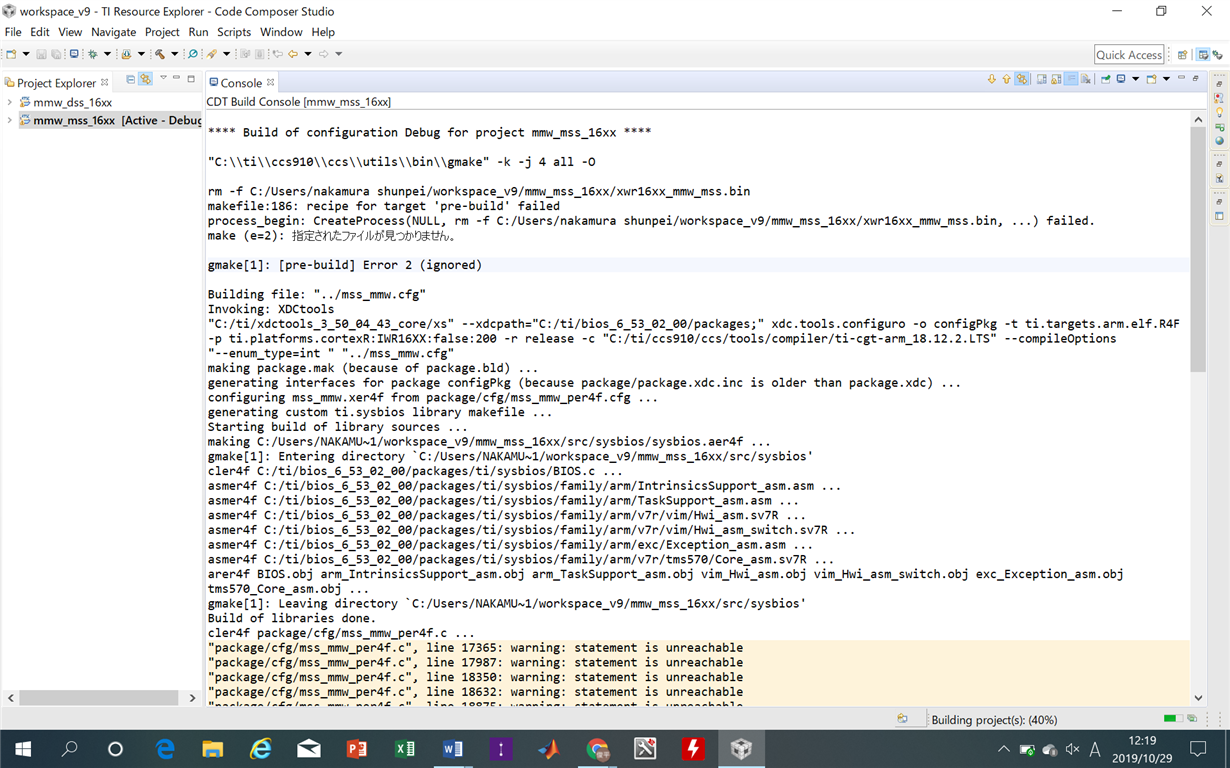Open the File menu
The width and height of the screenshot is (1230, 768).
tap(13, 32)
